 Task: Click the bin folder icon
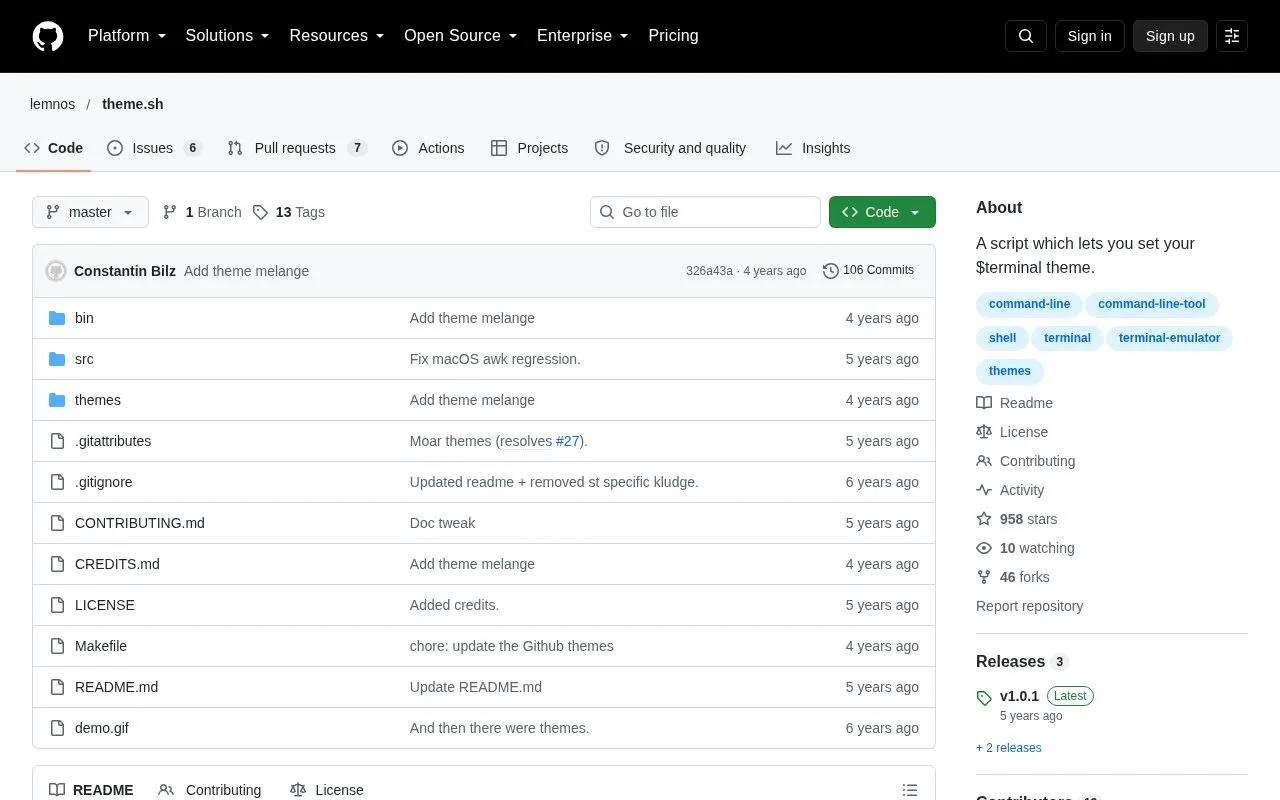(57, 318)
